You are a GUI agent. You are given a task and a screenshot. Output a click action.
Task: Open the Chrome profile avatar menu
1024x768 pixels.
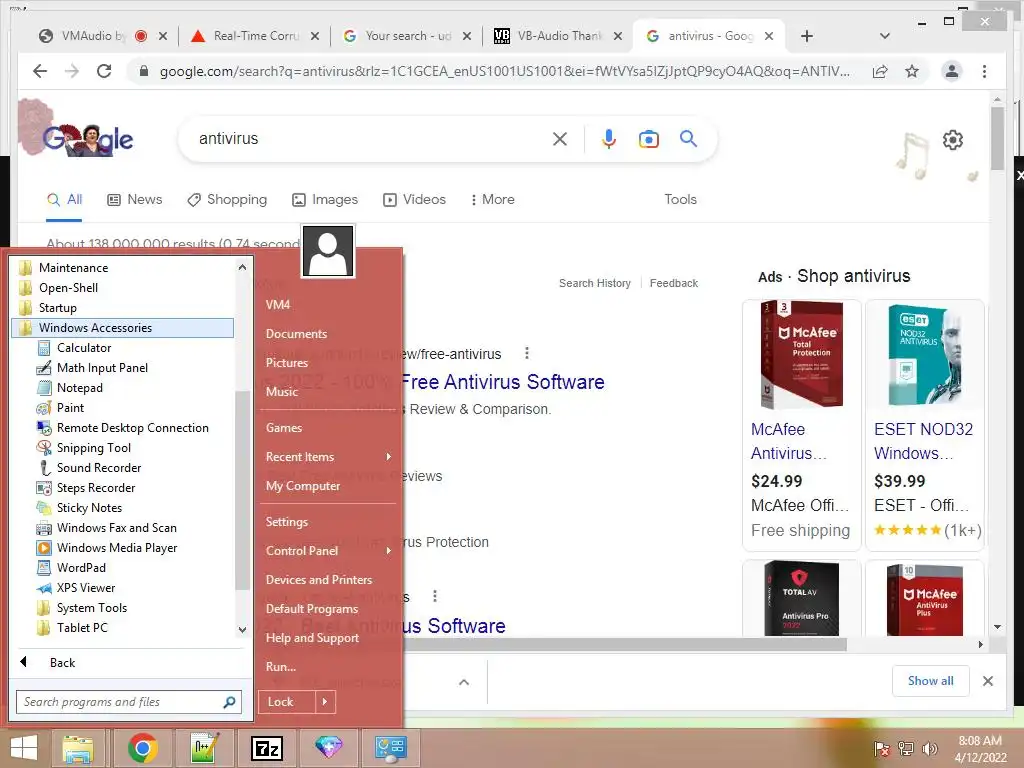(x=952, y=71)
